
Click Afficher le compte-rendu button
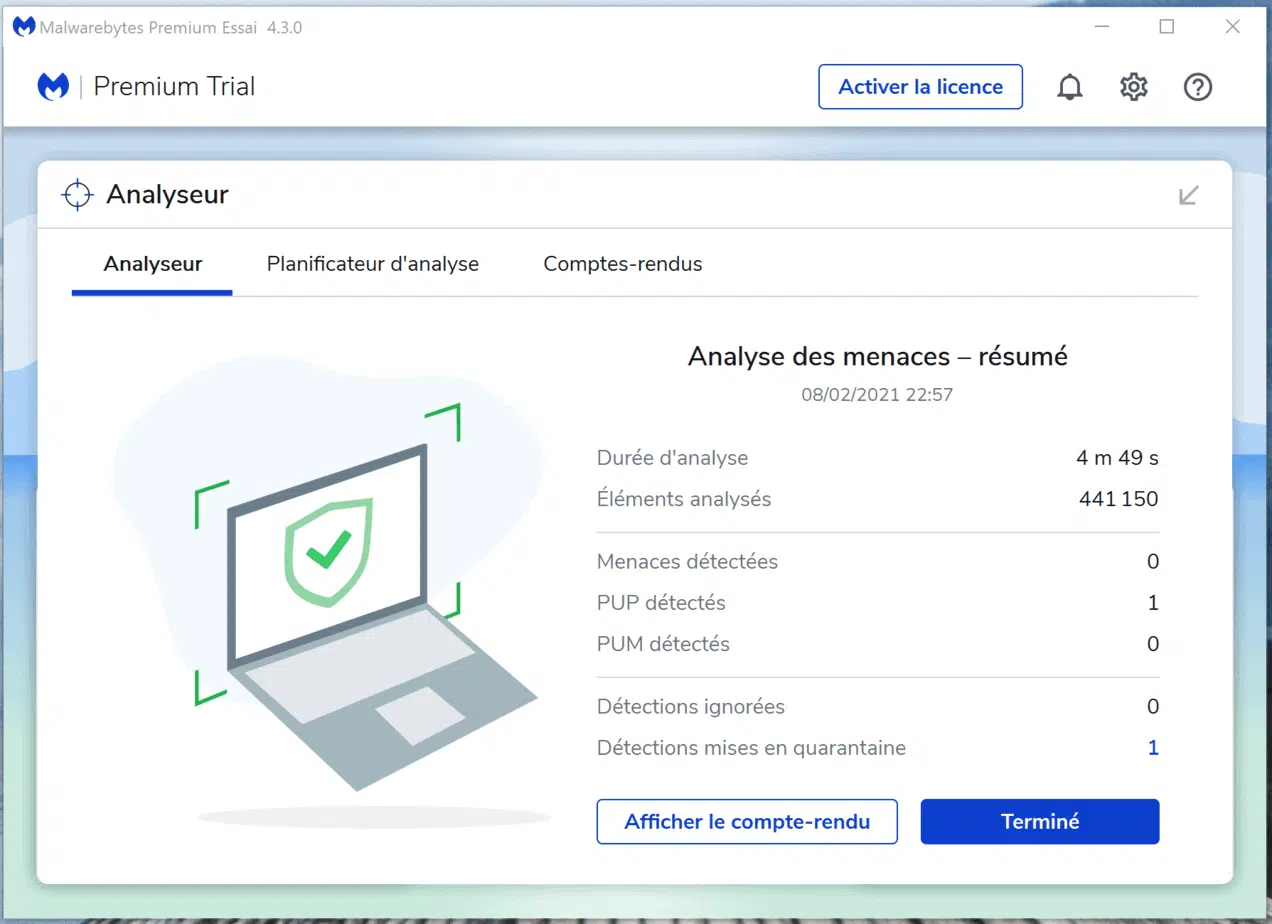pyautogui.click(x=747, y=821)
